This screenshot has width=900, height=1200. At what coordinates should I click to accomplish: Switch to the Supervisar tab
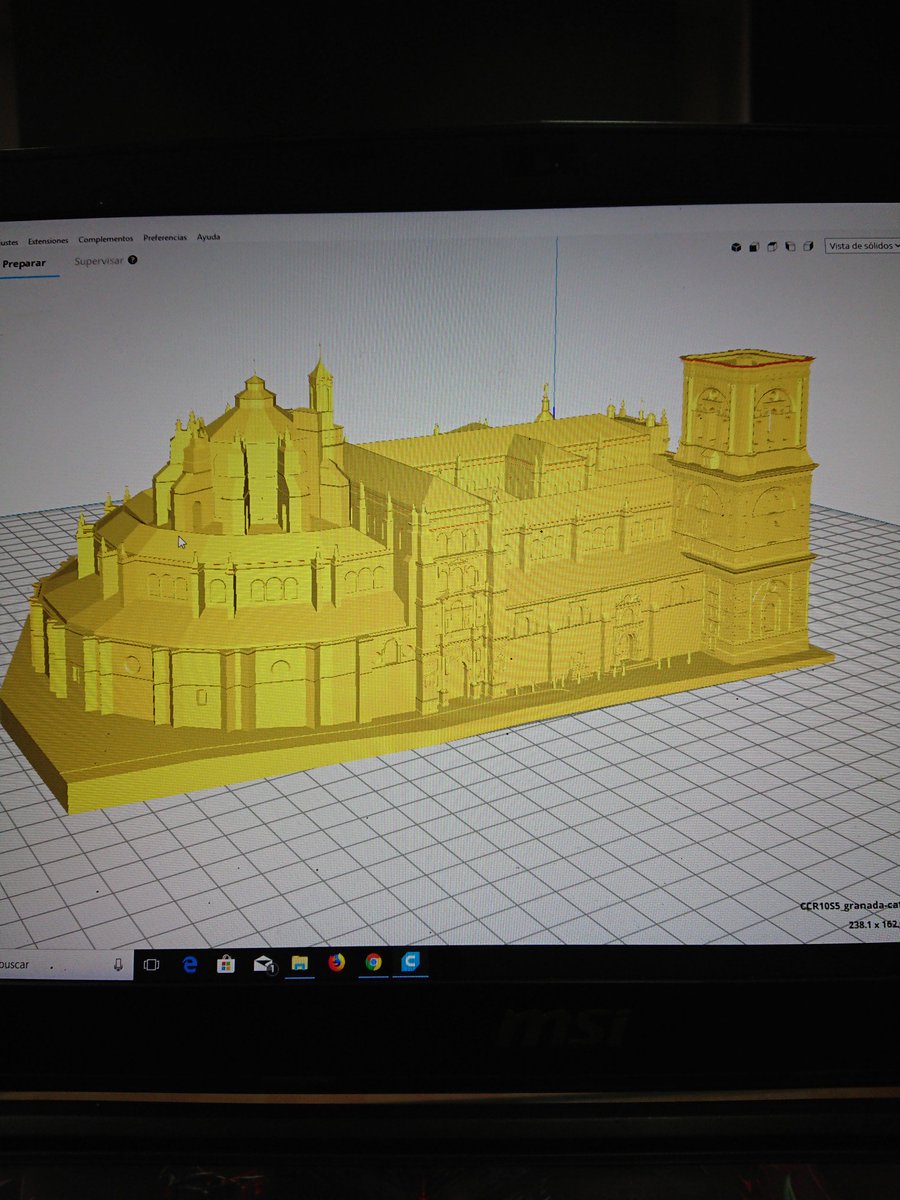click(x=99, y=260)
